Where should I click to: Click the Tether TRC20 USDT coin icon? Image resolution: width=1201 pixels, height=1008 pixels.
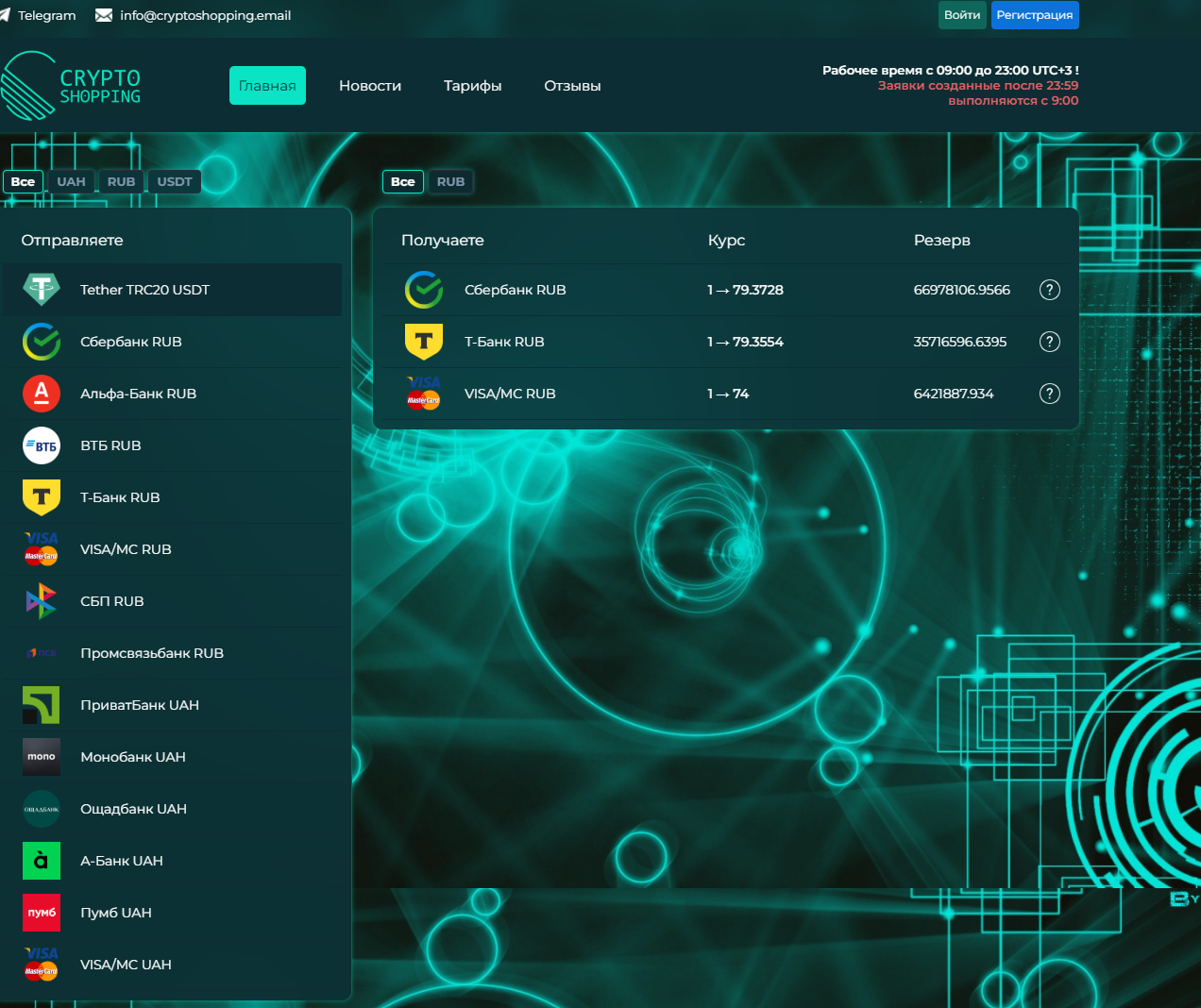(42, 290)
